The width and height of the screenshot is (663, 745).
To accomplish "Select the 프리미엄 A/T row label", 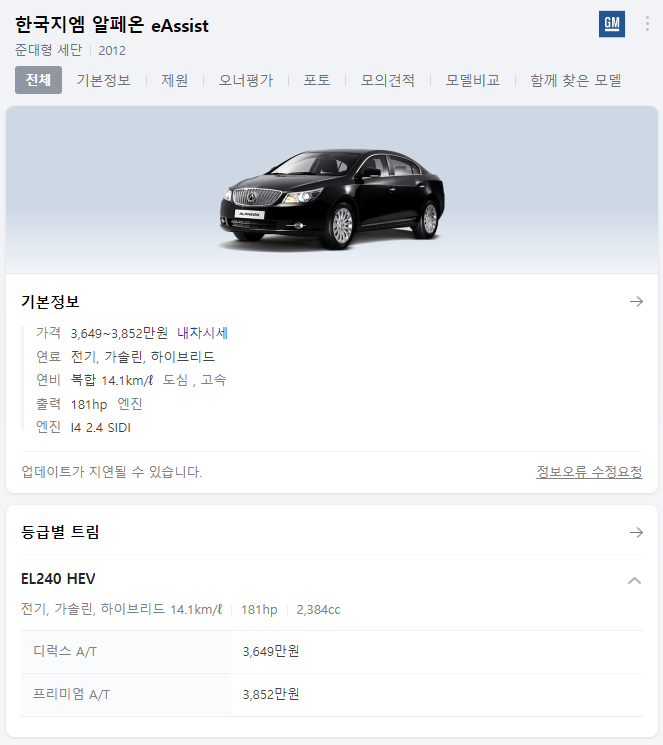I will pos(71,695).
